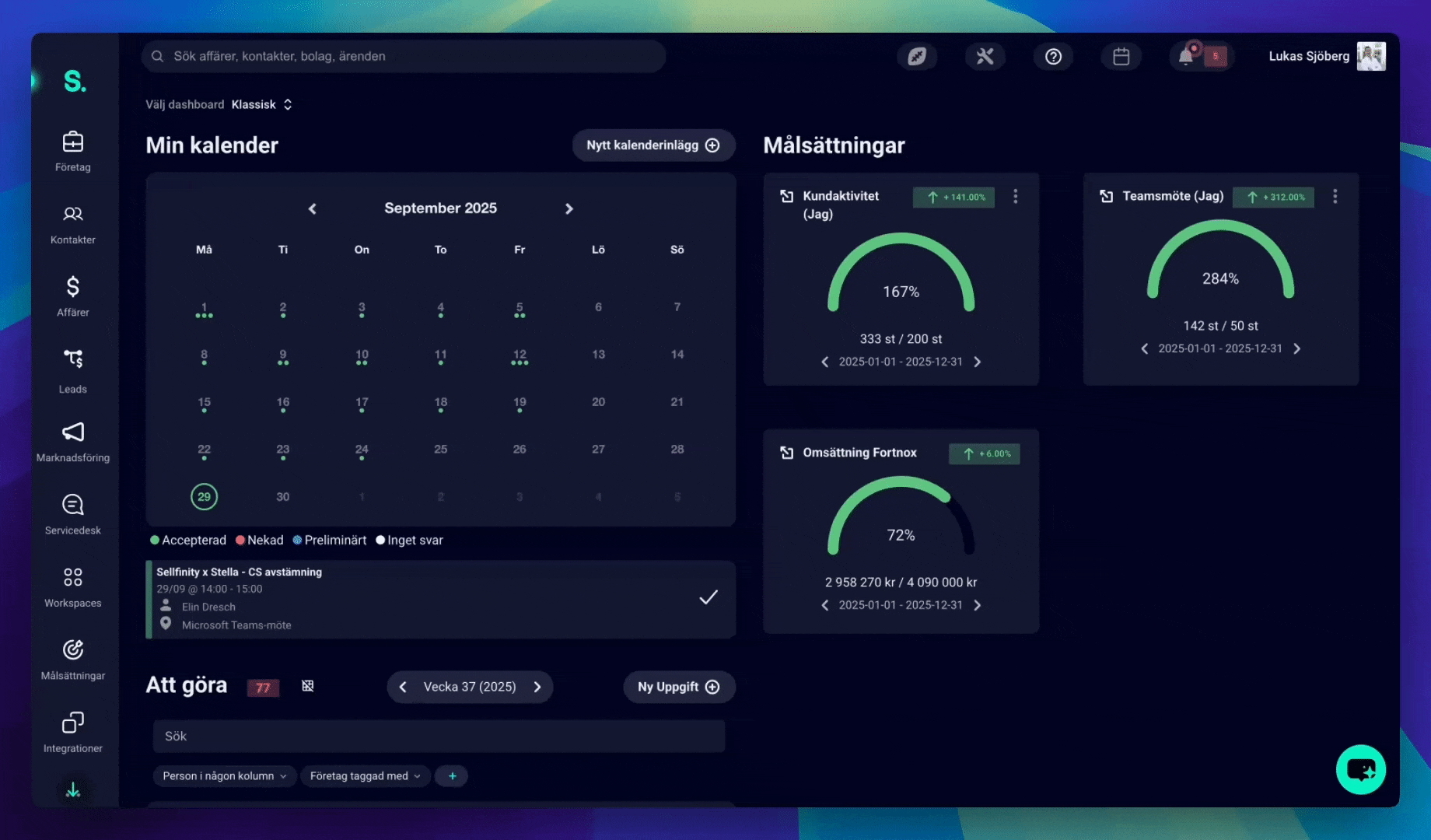Viewport: 1431px width, 840px height.
Task: Select 1 September in the calendar
Action: pyautogui.click(x=204, y=309)
